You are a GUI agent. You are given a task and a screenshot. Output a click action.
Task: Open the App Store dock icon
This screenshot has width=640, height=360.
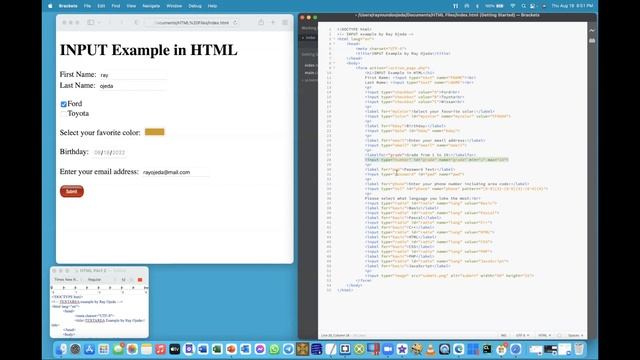coord(89,349)
